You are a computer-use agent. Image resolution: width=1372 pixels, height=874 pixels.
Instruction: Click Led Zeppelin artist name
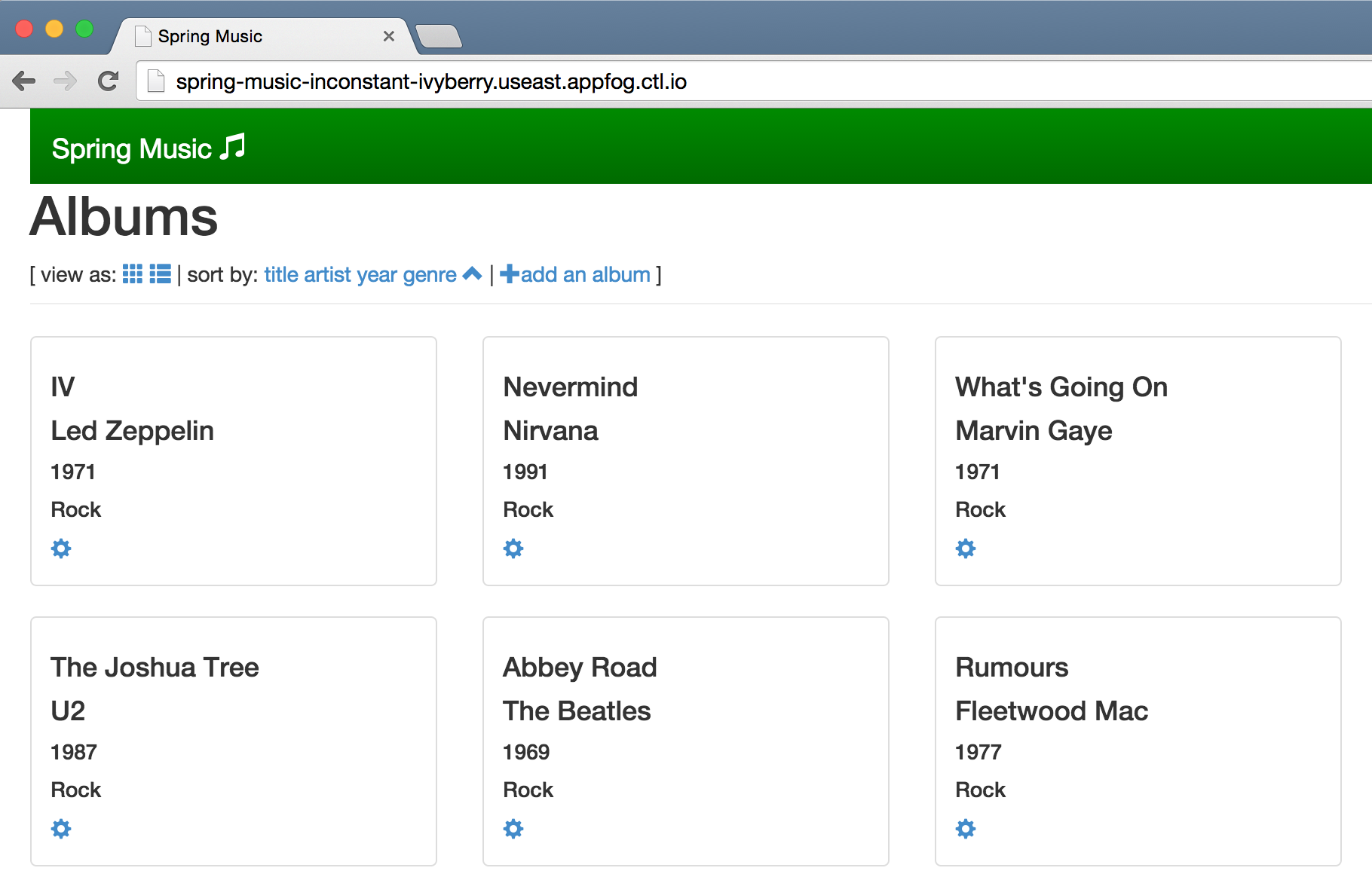(132, 431)
